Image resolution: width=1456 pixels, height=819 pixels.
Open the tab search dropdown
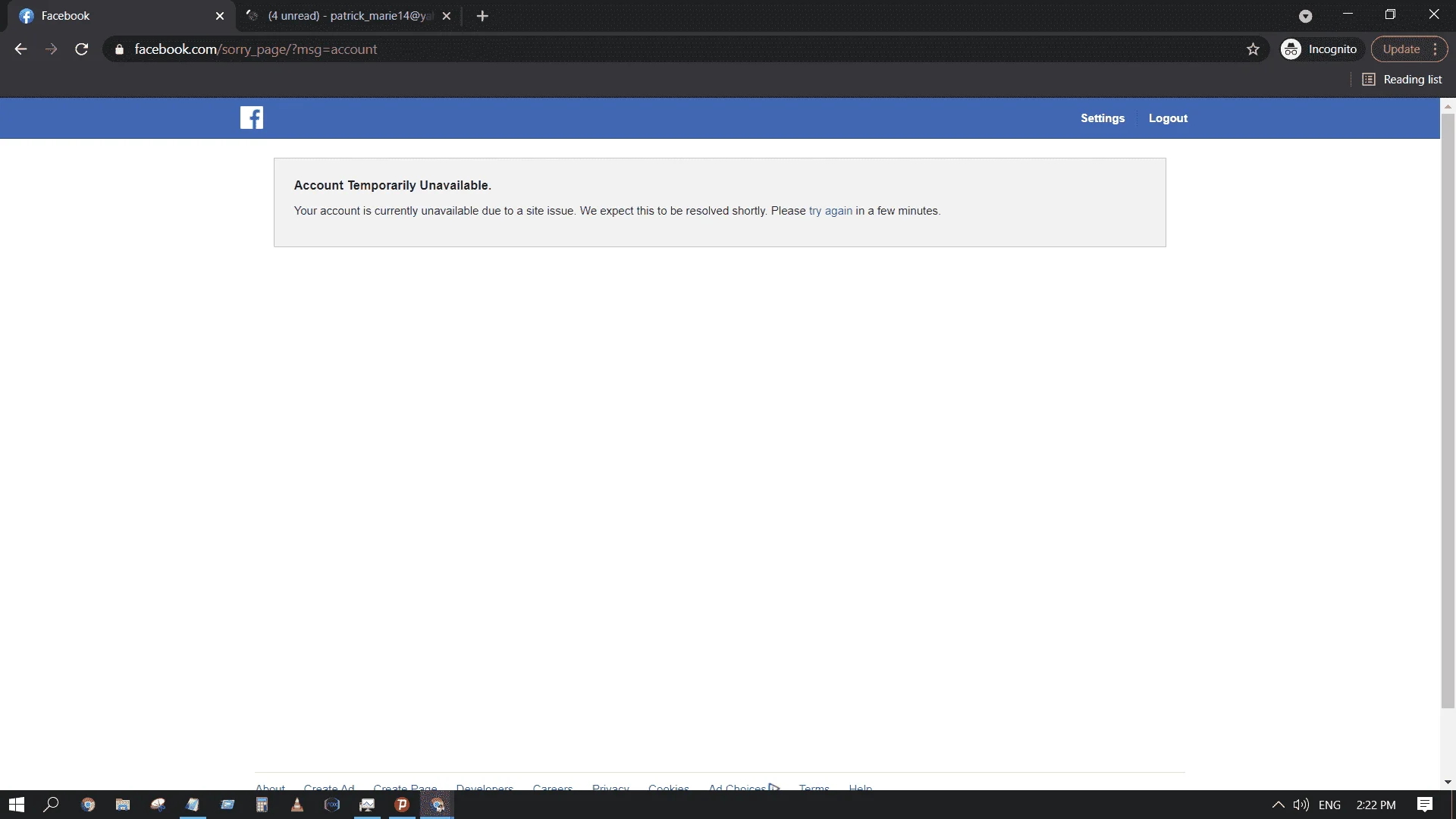click(1305, 16)
